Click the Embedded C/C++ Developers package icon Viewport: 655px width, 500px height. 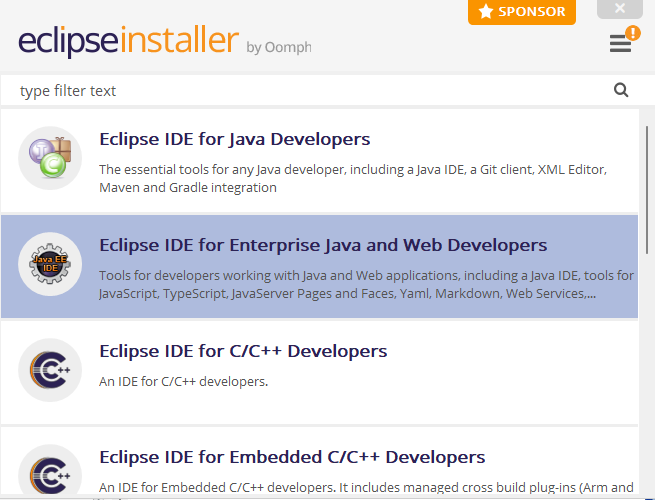point(50,472)
